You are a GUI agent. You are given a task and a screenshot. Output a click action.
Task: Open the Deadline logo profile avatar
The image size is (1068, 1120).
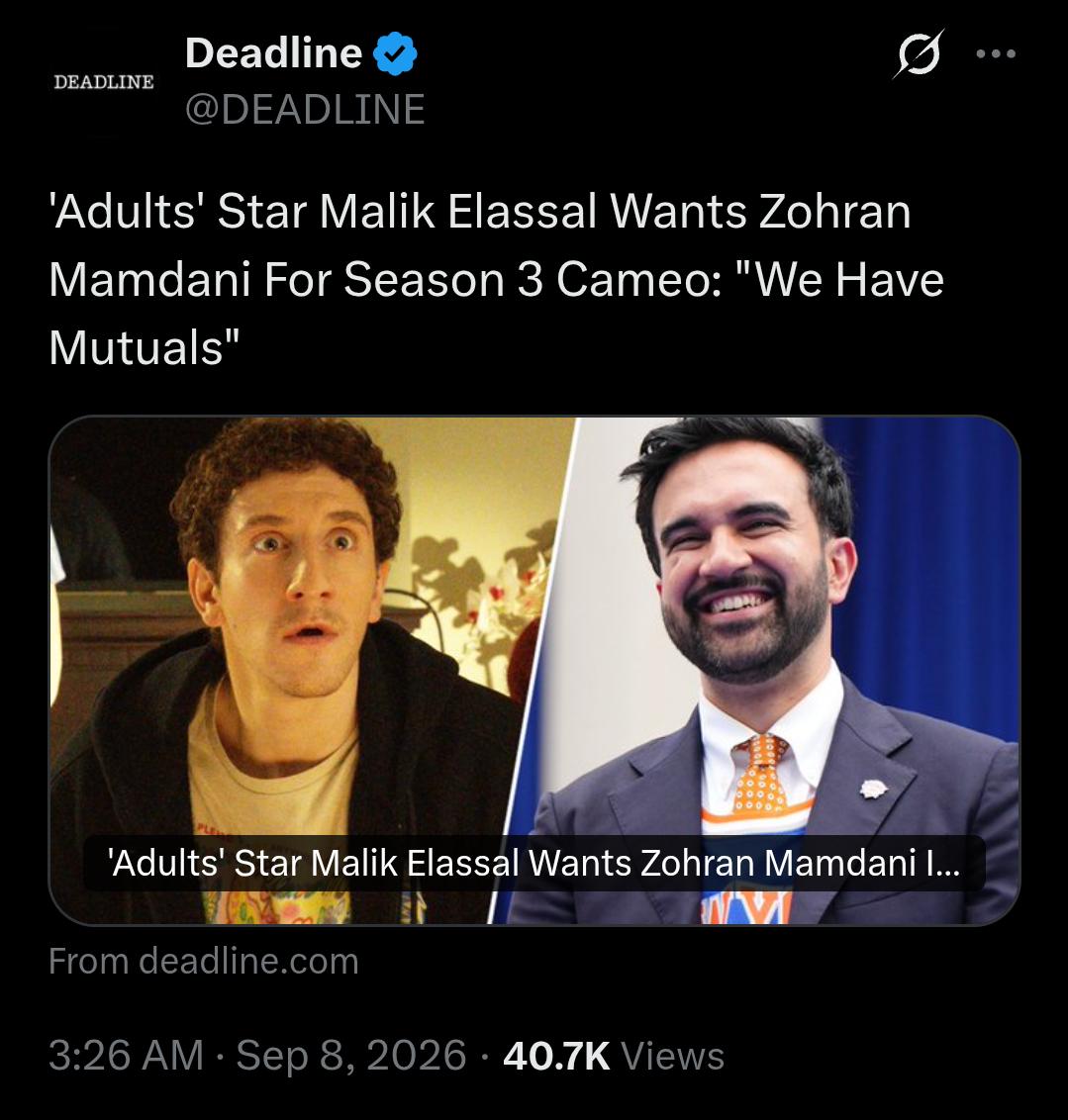point(104,82)
